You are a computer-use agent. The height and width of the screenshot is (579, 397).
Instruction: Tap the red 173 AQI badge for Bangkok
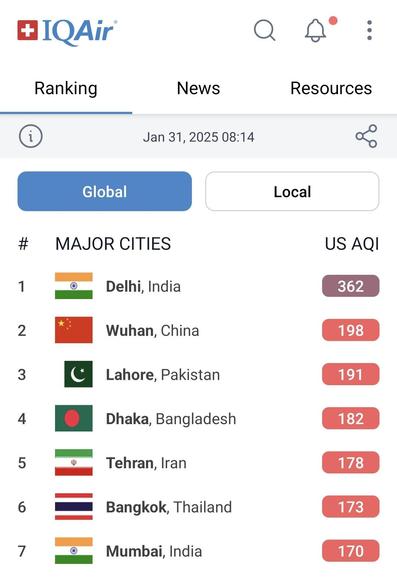[x=350, y=507]
